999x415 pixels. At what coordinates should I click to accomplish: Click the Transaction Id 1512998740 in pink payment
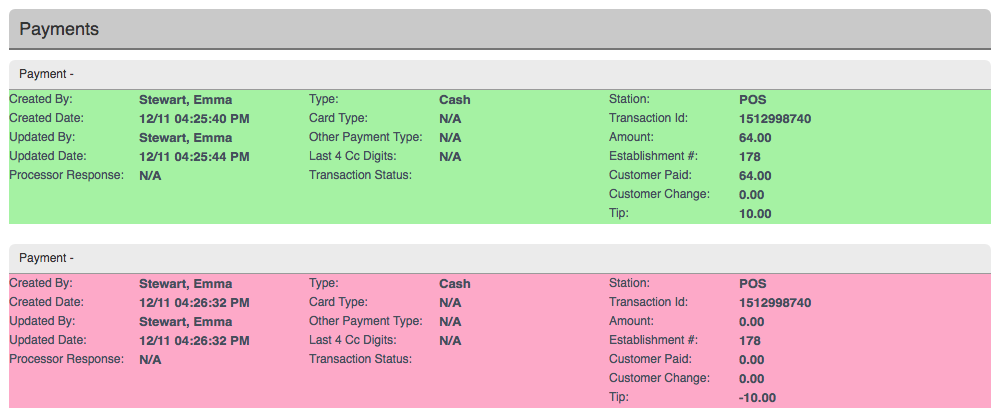[x=774, y=303]
